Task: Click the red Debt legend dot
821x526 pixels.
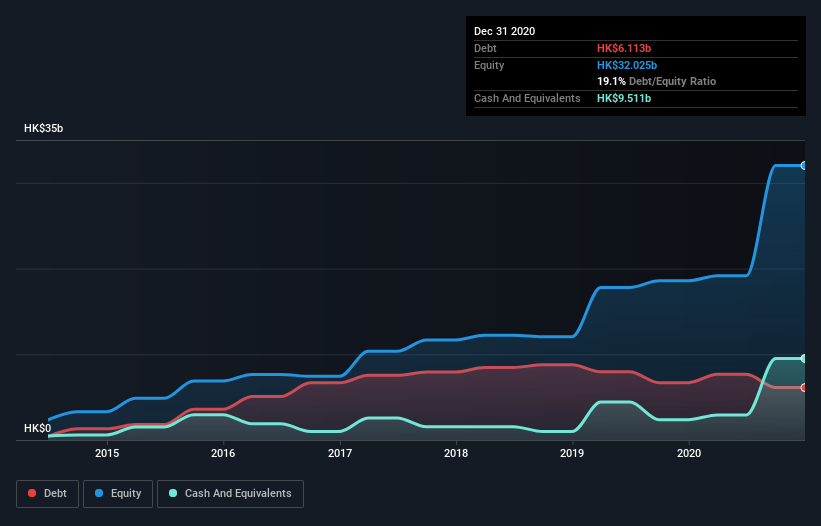Action: pyautogui.click(x=32, y=493)
